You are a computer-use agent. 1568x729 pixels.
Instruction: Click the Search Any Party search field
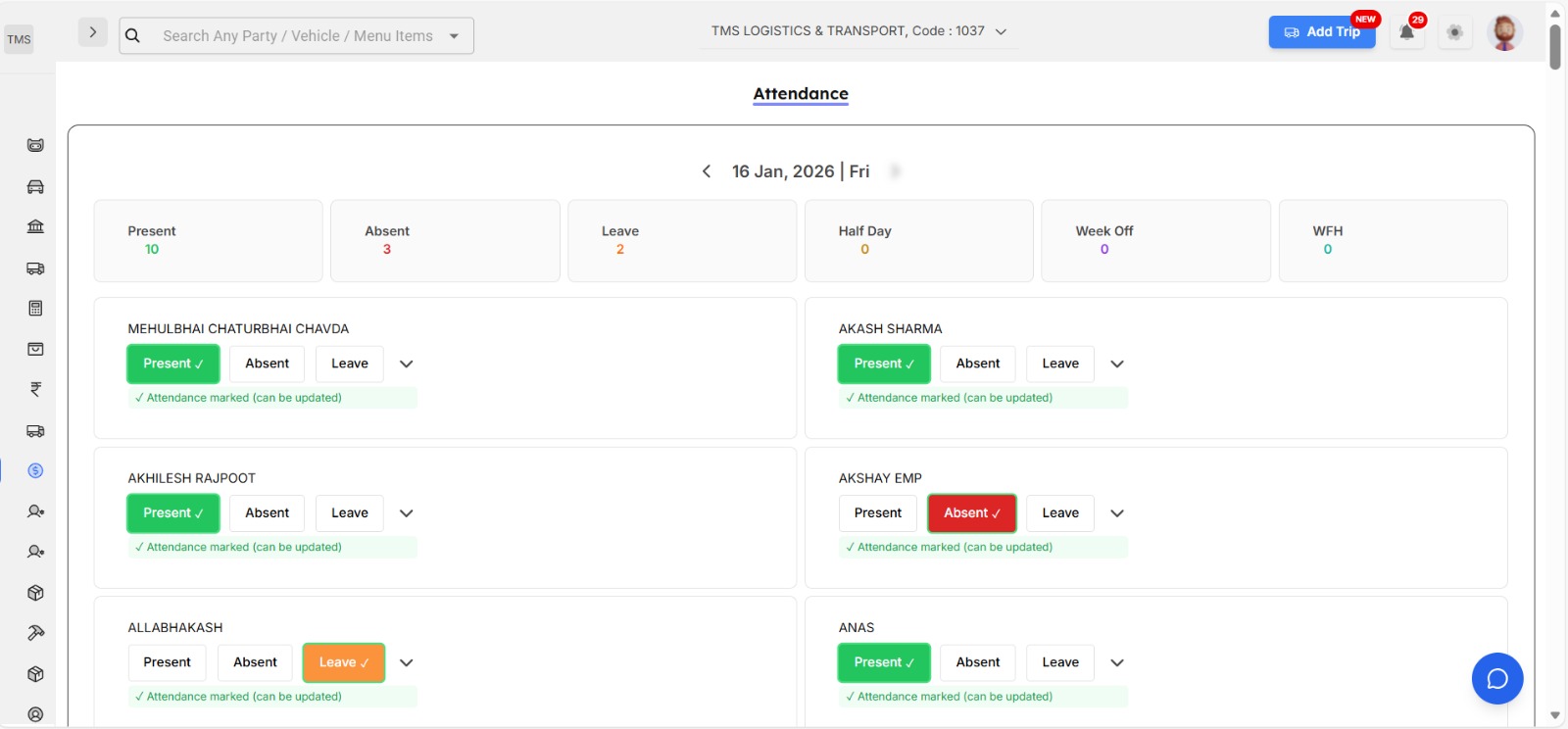pyautogui.click(x=297, y=36)
